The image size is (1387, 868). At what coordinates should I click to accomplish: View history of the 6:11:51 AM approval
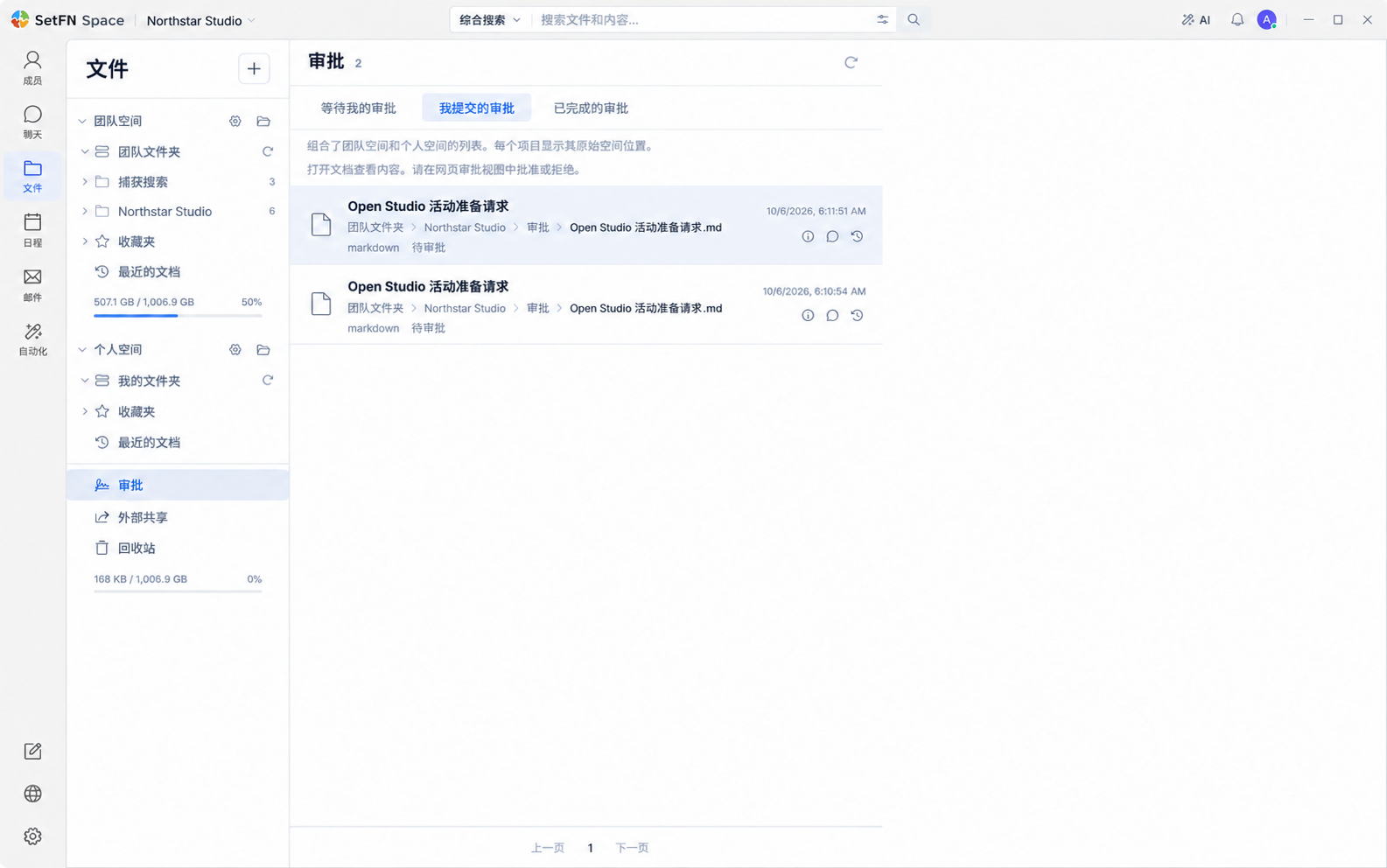857,236
